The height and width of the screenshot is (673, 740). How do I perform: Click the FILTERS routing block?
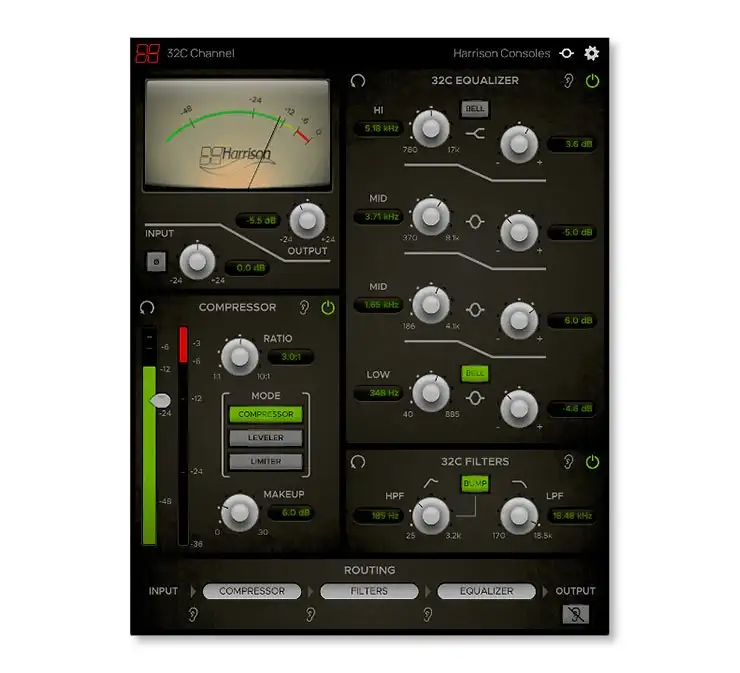coord(369,591)
